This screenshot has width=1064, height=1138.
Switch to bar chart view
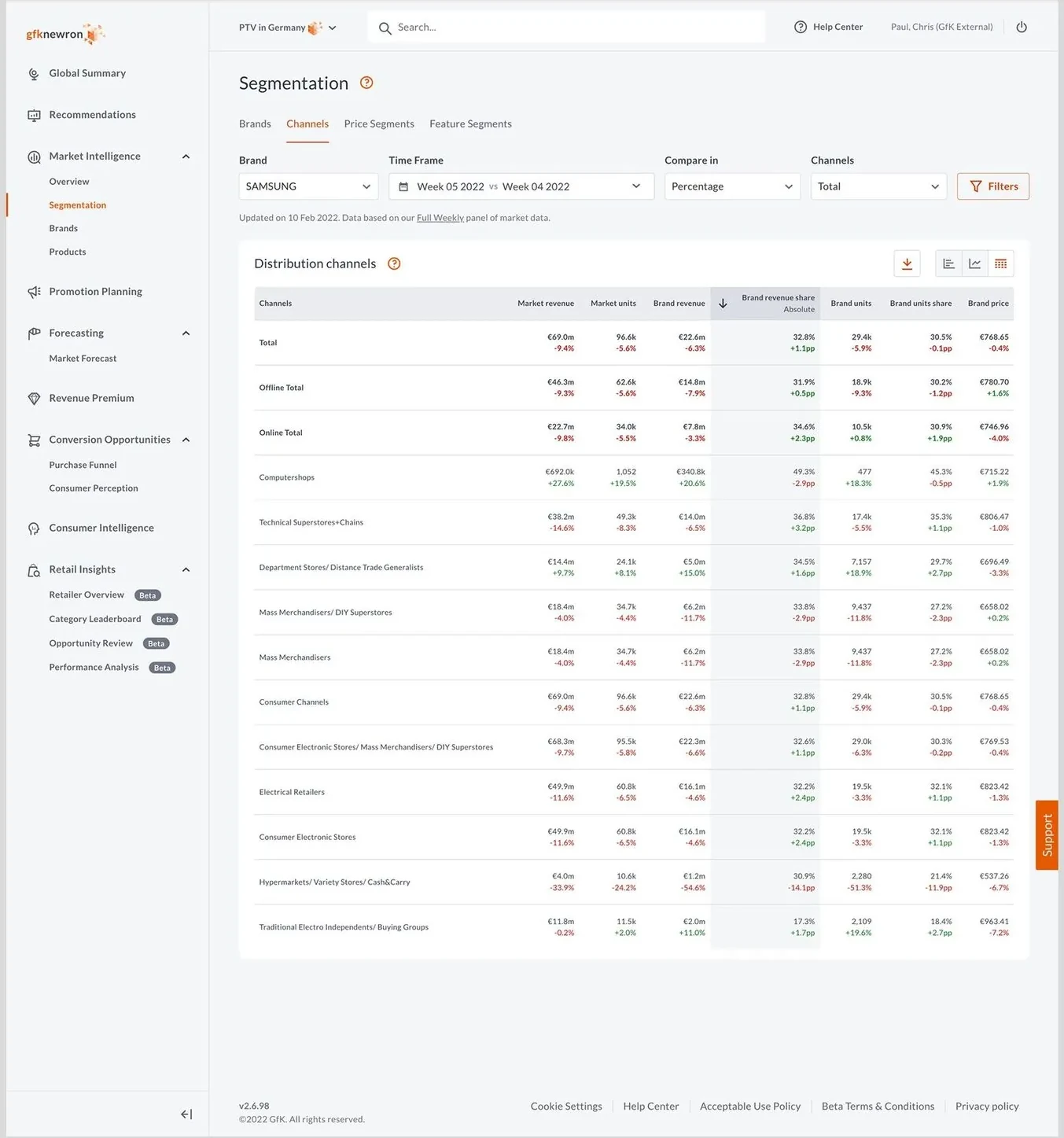pyautogui.click(x=948, y=263)
